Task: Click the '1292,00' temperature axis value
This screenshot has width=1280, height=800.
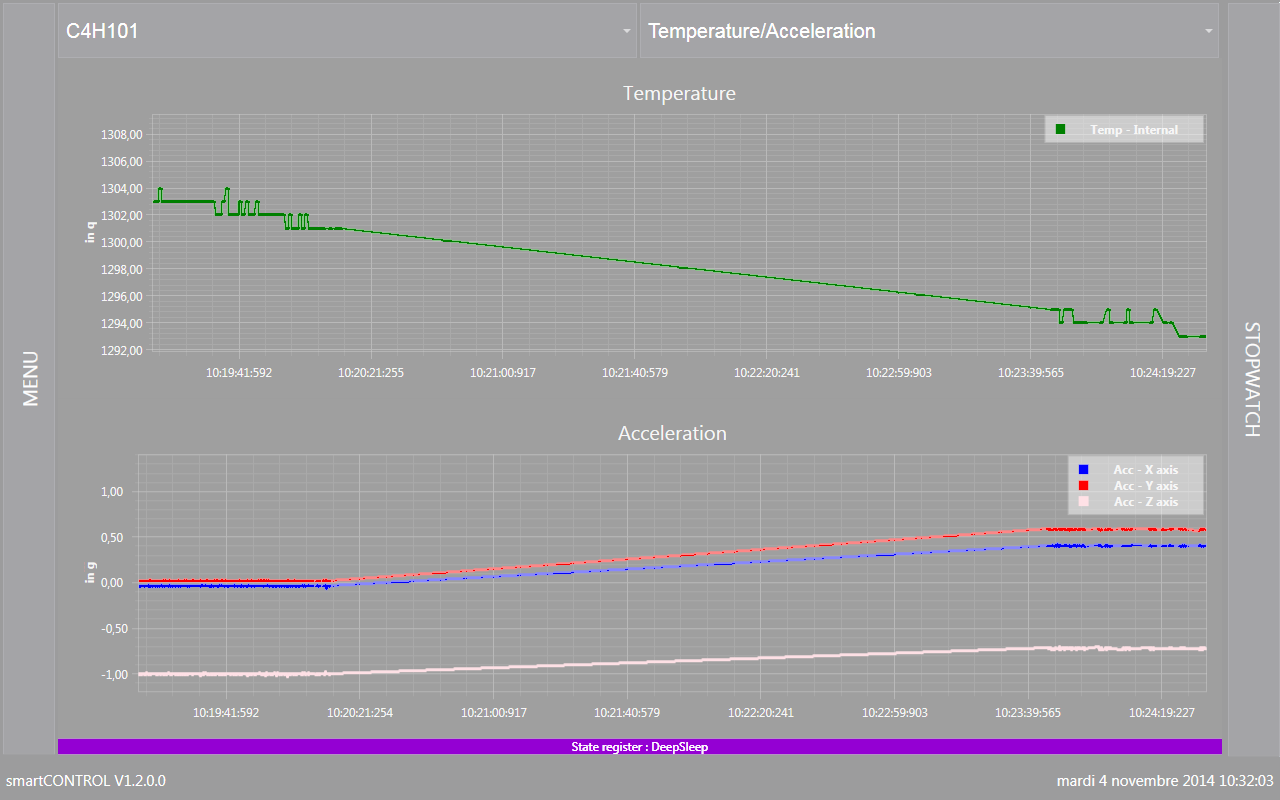Action: point(122,351)
